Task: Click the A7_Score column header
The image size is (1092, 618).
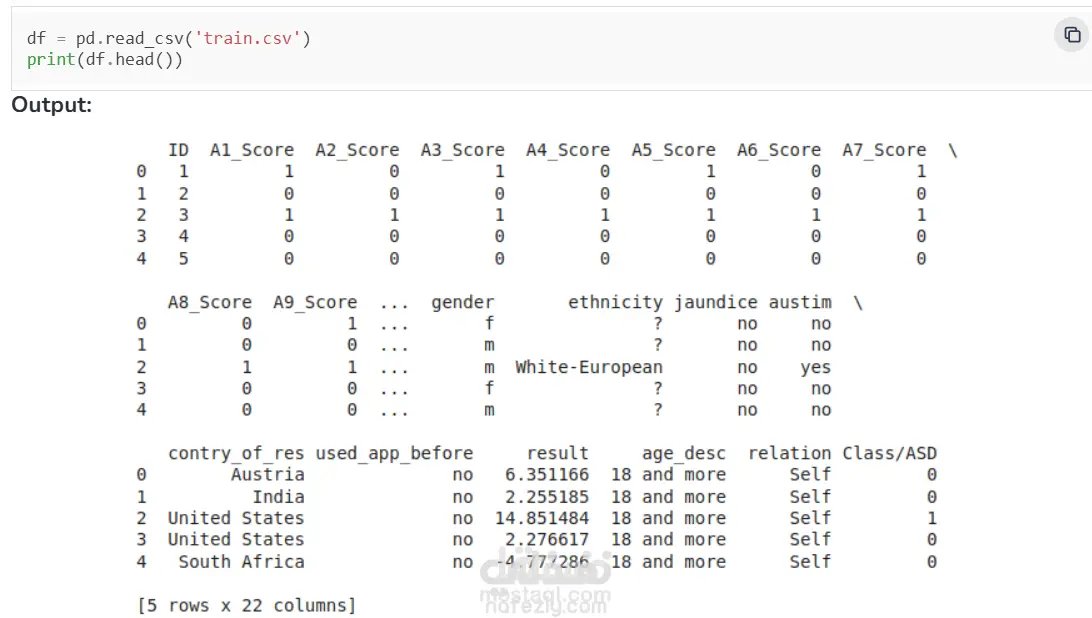Action: click(884, 150)
